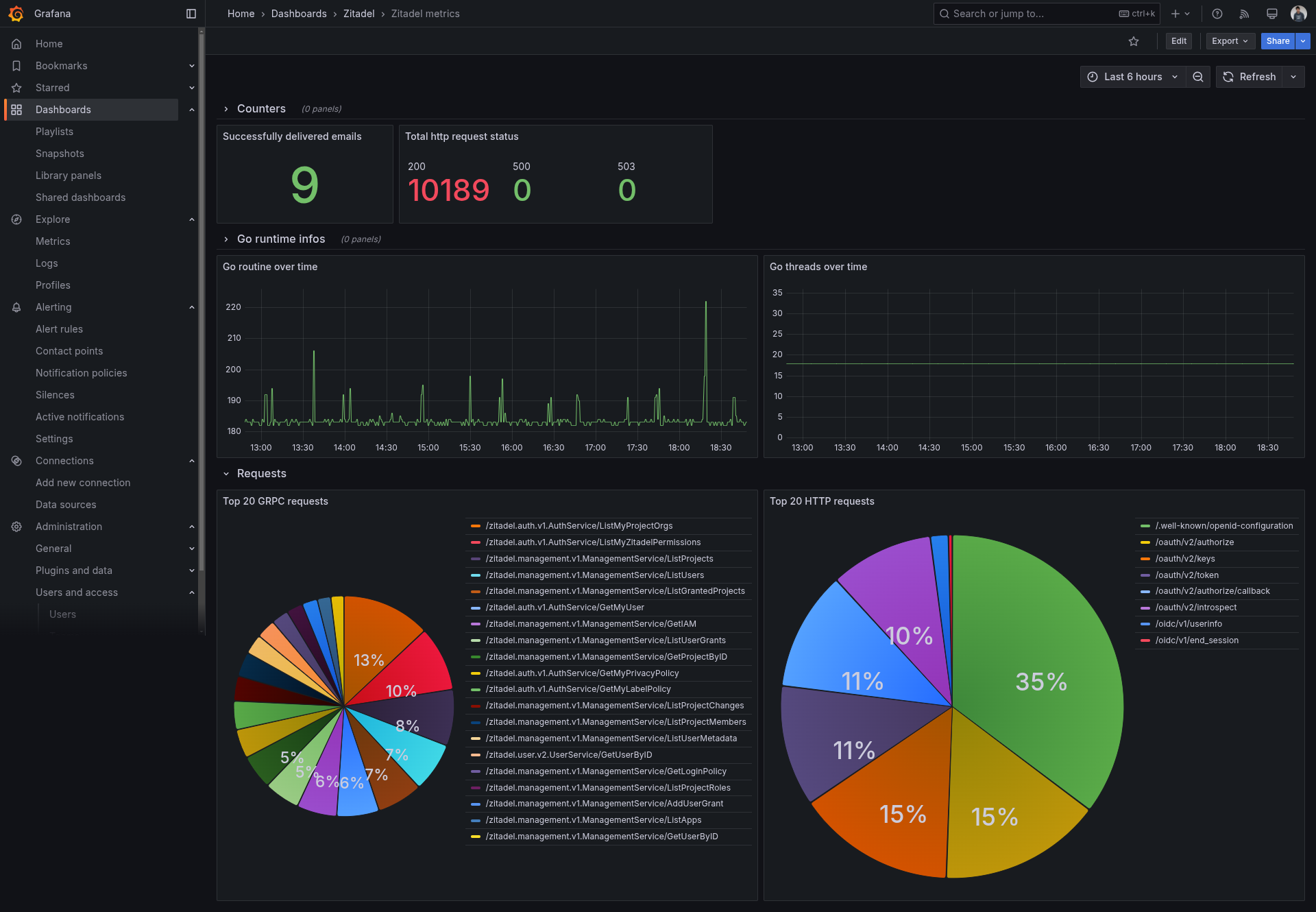The image size is (1316, 912).
Task: Open the user profile avatar
Action: tap(1298, 14)
